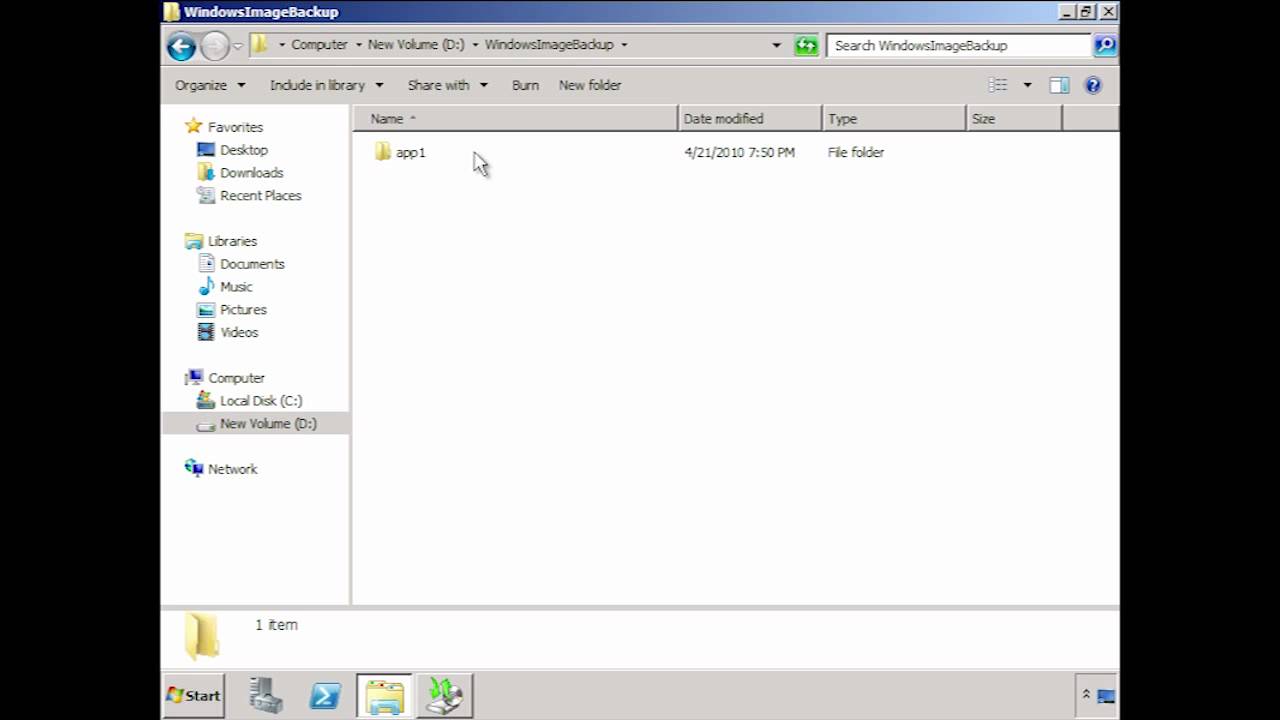Expand the address bar history dropdown
The image size is (1280, 720).
(x=776, y=45)
